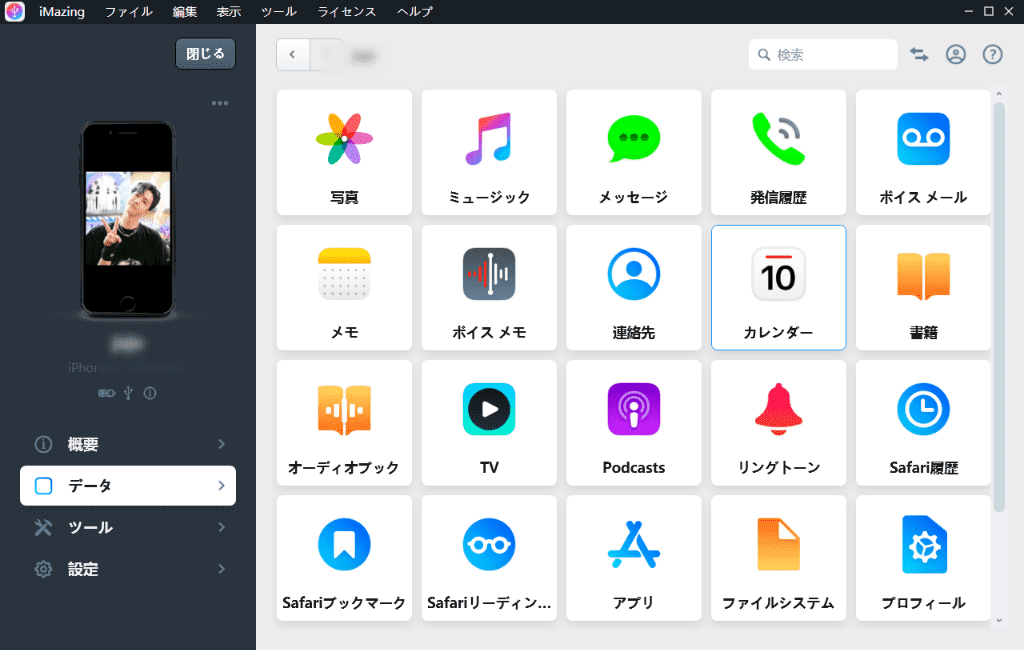Open device options three-dots menu
1024x650 pixels.
[x=219, y=103]
